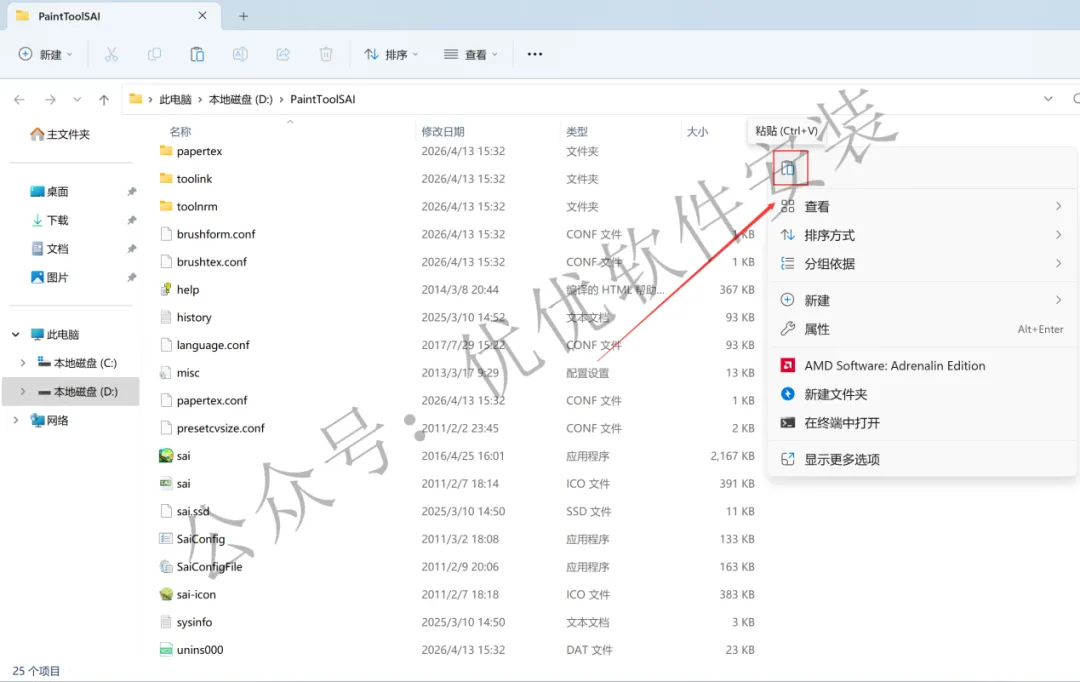Select 主文件夹 in sidebar

(60, 134)
